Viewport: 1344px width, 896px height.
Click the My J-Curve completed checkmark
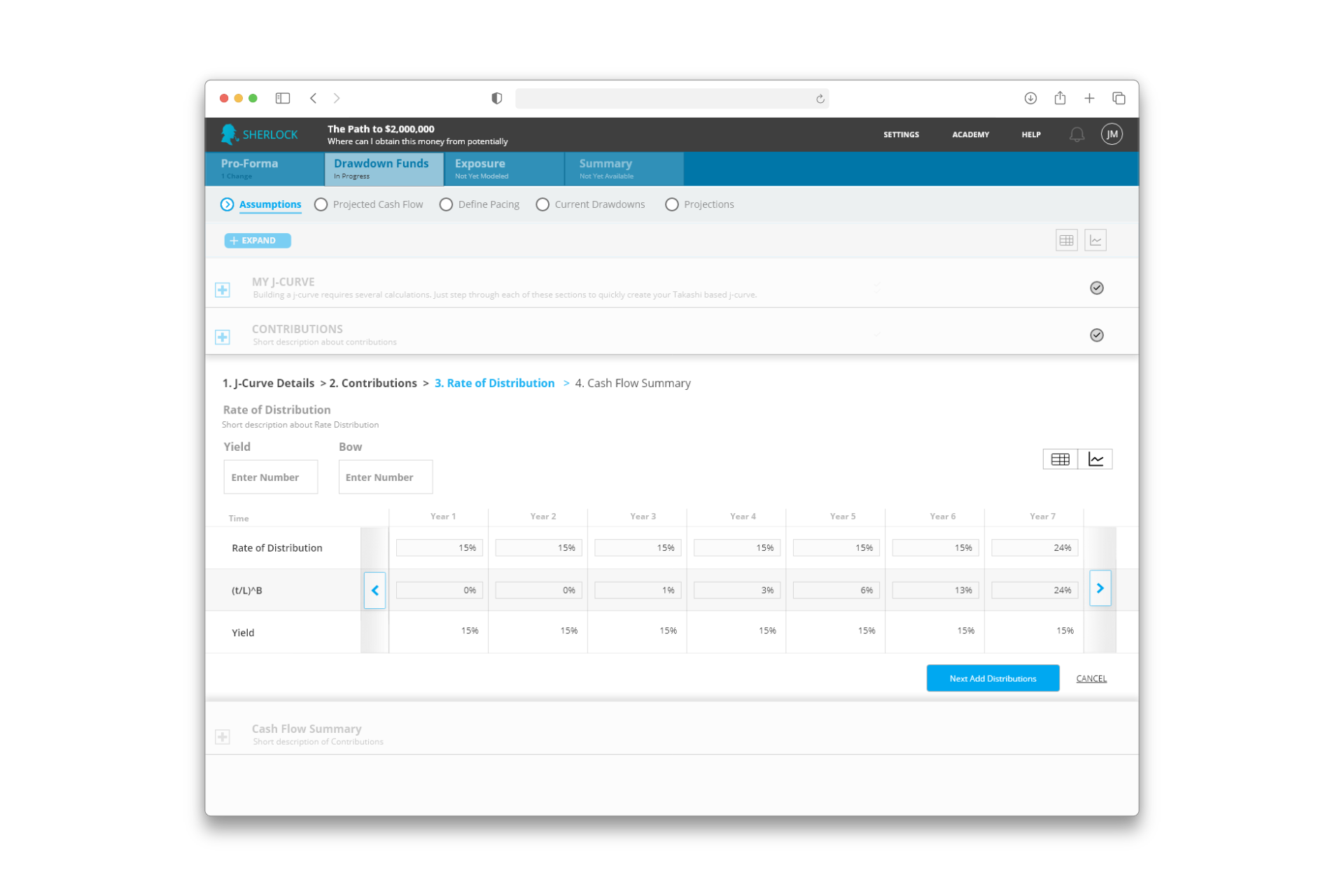point(1097,288)
